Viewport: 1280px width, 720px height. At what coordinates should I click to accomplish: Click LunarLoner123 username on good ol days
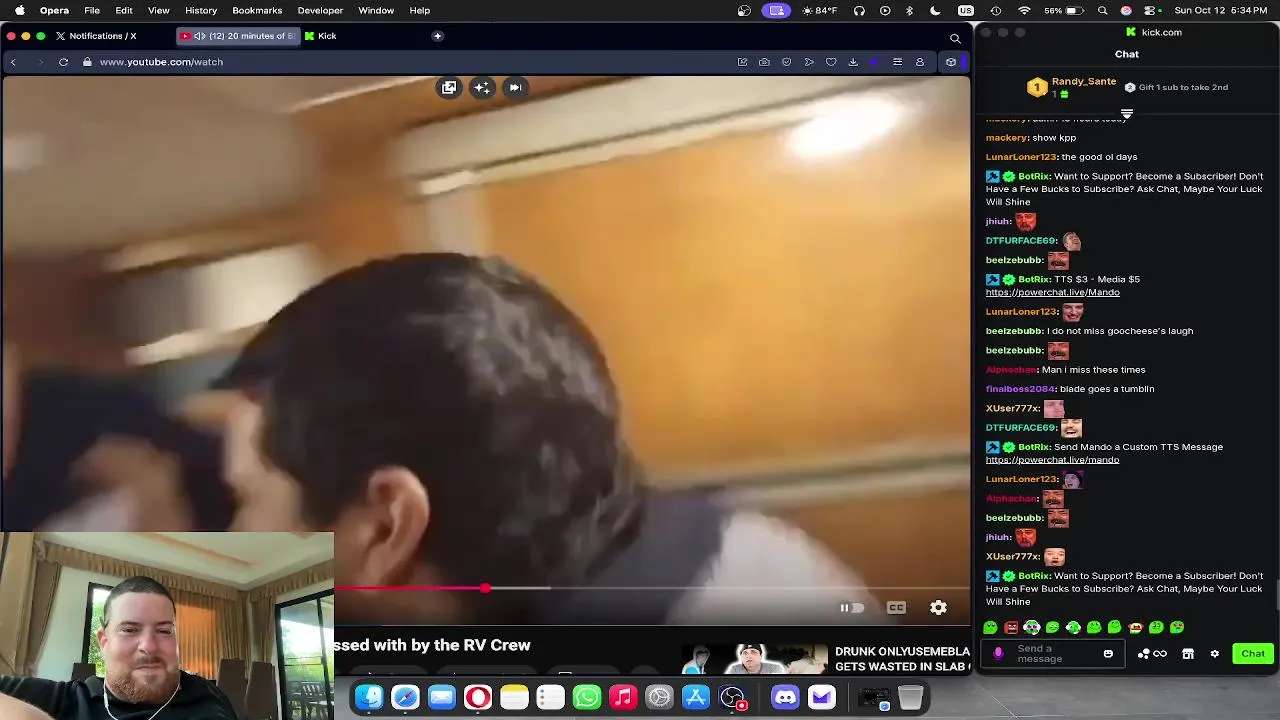(1021, 157)
